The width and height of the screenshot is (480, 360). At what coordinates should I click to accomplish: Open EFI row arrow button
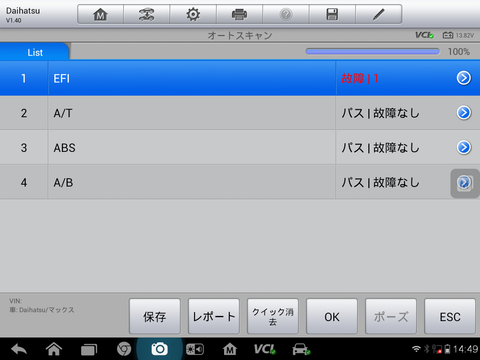pos(464,78)
